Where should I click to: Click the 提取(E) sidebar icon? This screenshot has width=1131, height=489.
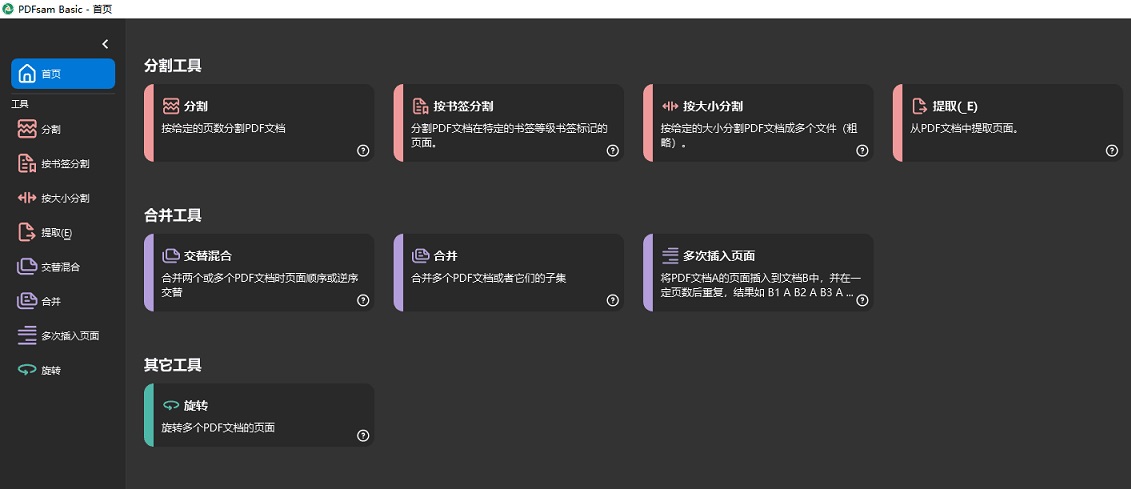pos(27,232)
